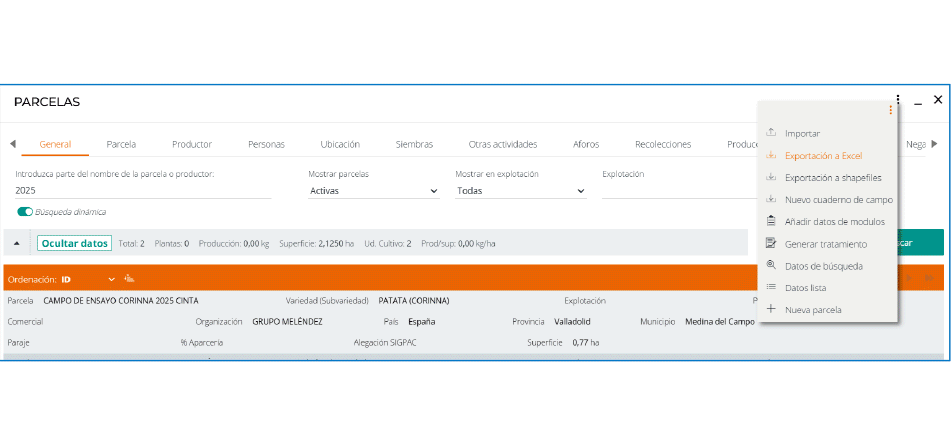Toggle sort direction icon next to Ordenación
This screenshot has width=951, height=446.
point(129,279)
